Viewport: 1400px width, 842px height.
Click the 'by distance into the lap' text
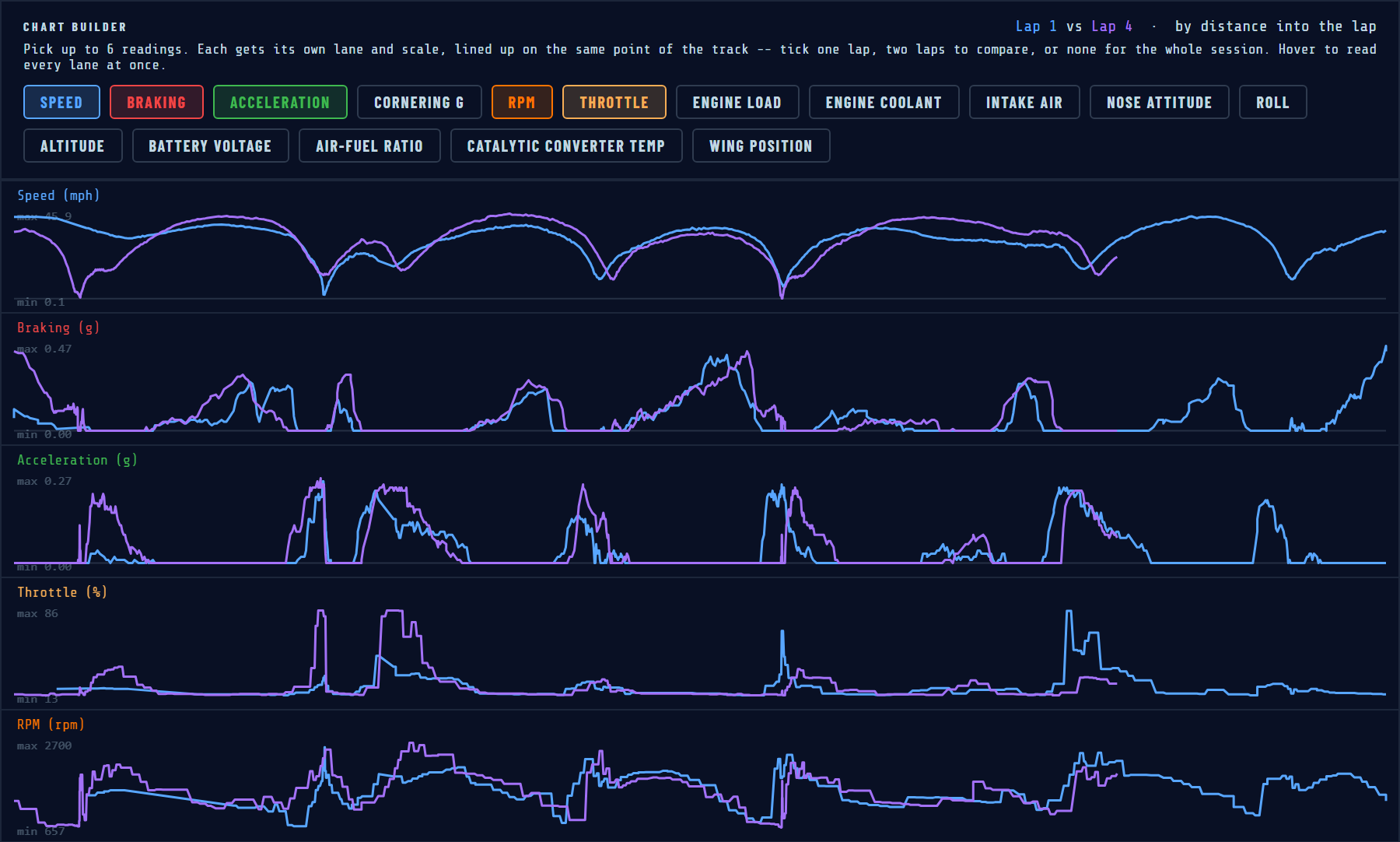tap(1276, 26)
